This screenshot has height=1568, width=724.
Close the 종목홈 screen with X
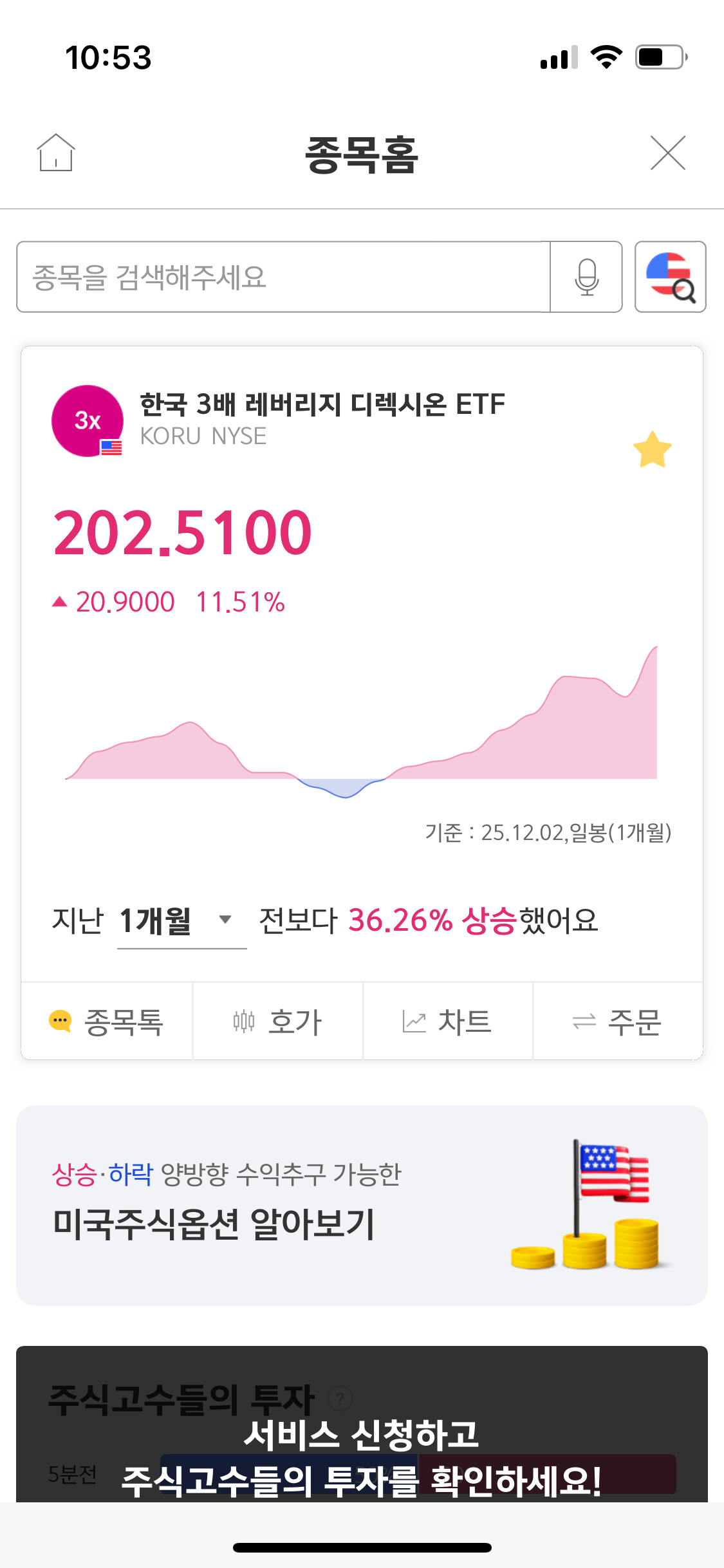coord(667,153)
